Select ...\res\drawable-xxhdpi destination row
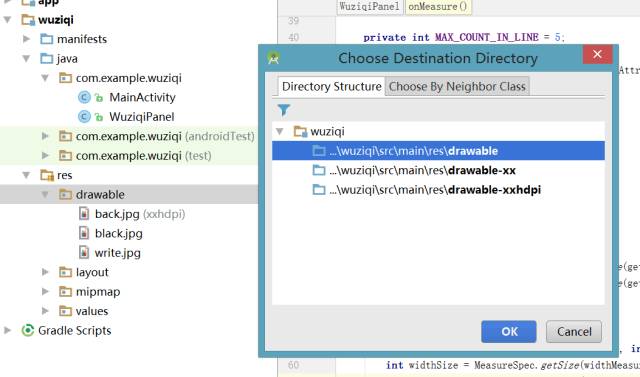 coord(438,190)
